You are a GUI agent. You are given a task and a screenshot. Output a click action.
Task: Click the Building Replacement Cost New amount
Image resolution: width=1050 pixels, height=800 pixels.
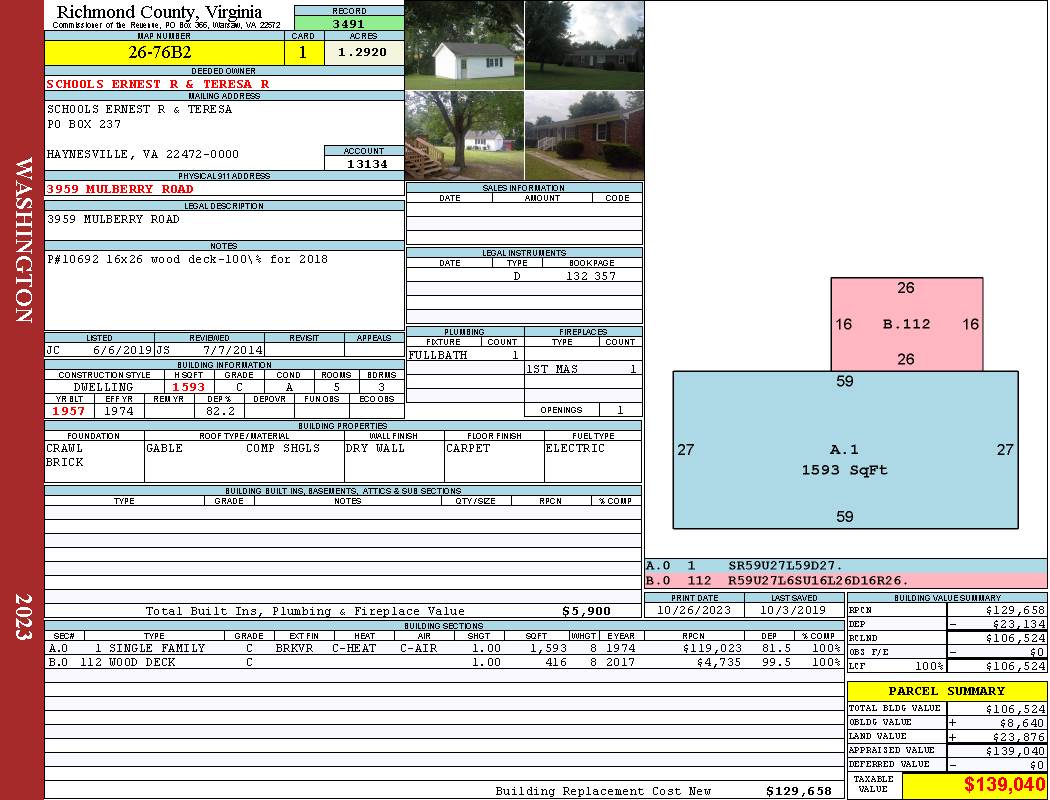pyautogui.click(x=799, y=791)
